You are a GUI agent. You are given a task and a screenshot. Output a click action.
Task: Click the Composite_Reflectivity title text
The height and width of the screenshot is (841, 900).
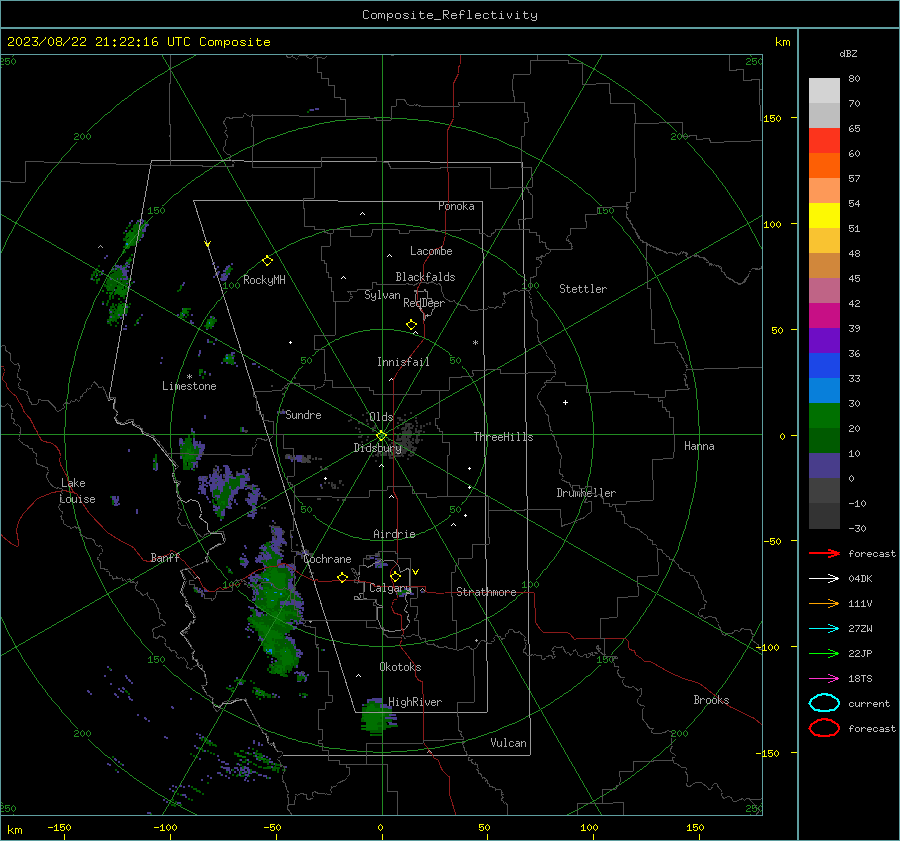tap(449, 15)
